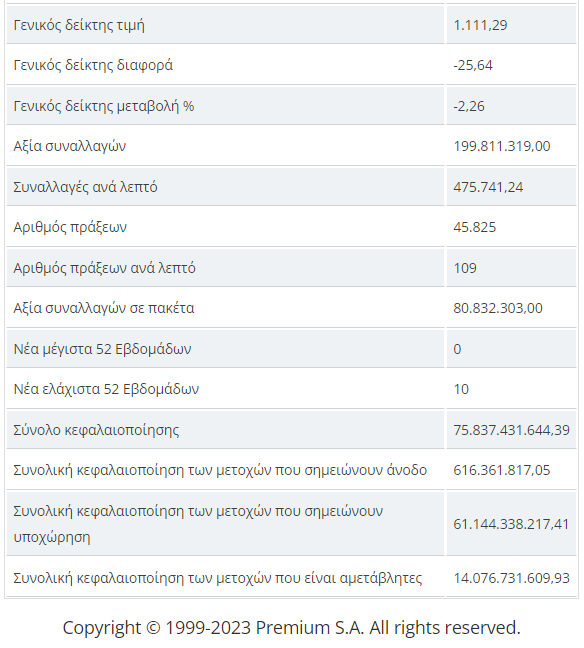The height and width of the screenshot is (648, 584).
Task: Select the value 80.832.303,00
Action: 498,308
